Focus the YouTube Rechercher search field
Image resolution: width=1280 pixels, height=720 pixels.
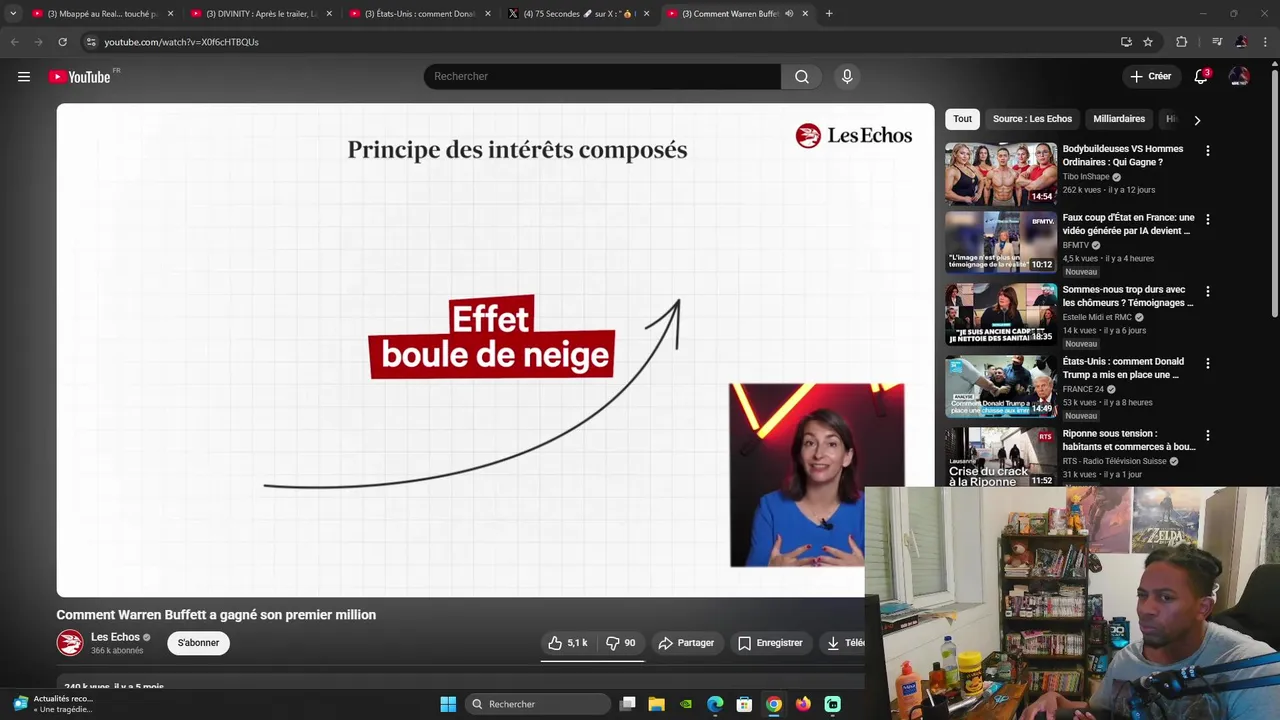[x=602, y=76]
